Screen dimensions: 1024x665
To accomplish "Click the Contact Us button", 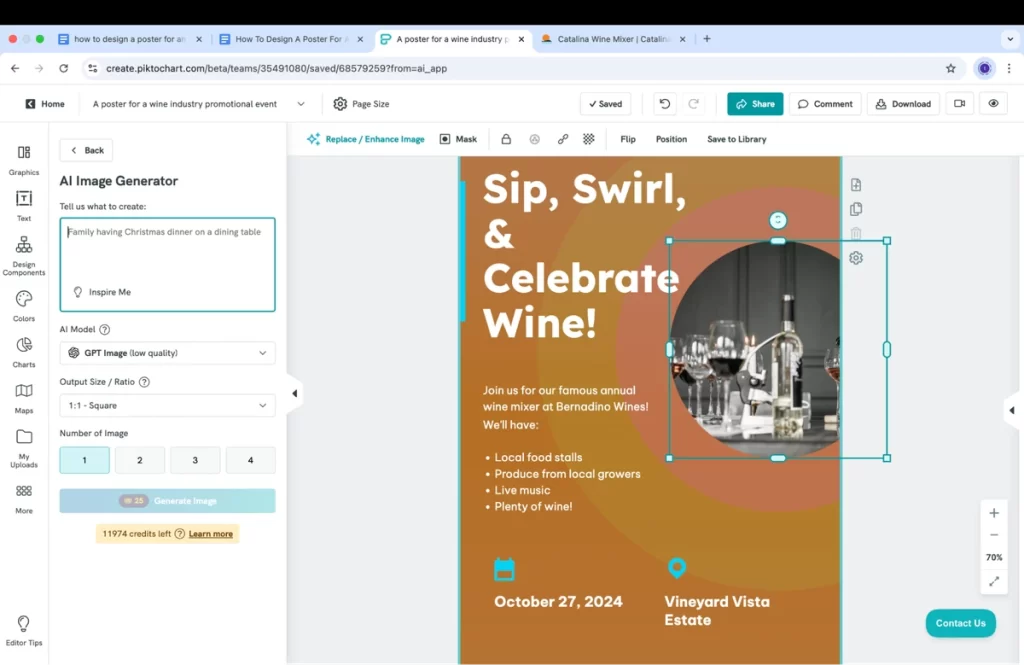I will 959,622.
